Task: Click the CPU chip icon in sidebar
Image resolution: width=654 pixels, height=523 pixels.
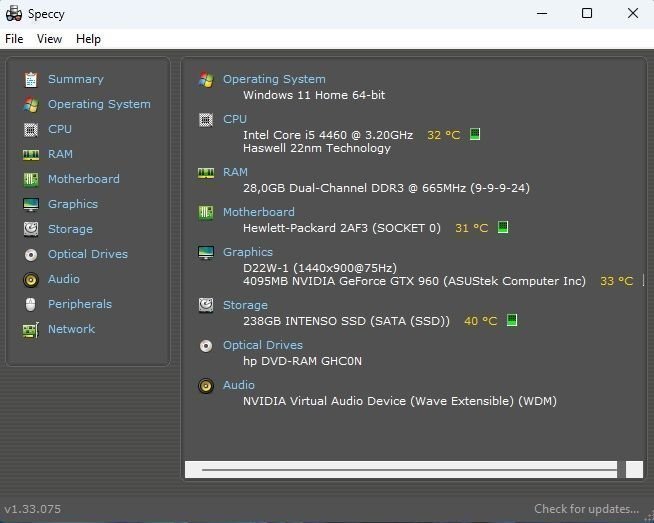Action: (x=30, y=129)
